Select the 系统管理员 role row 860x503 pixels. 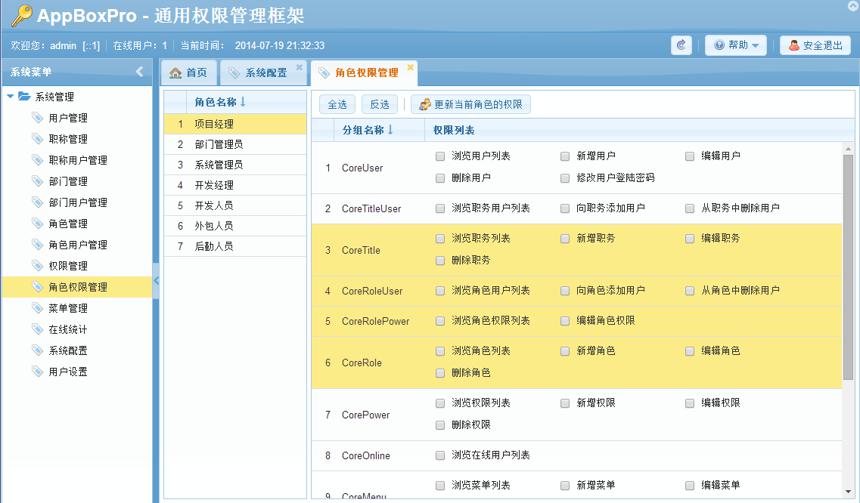(x=235, y=165)
